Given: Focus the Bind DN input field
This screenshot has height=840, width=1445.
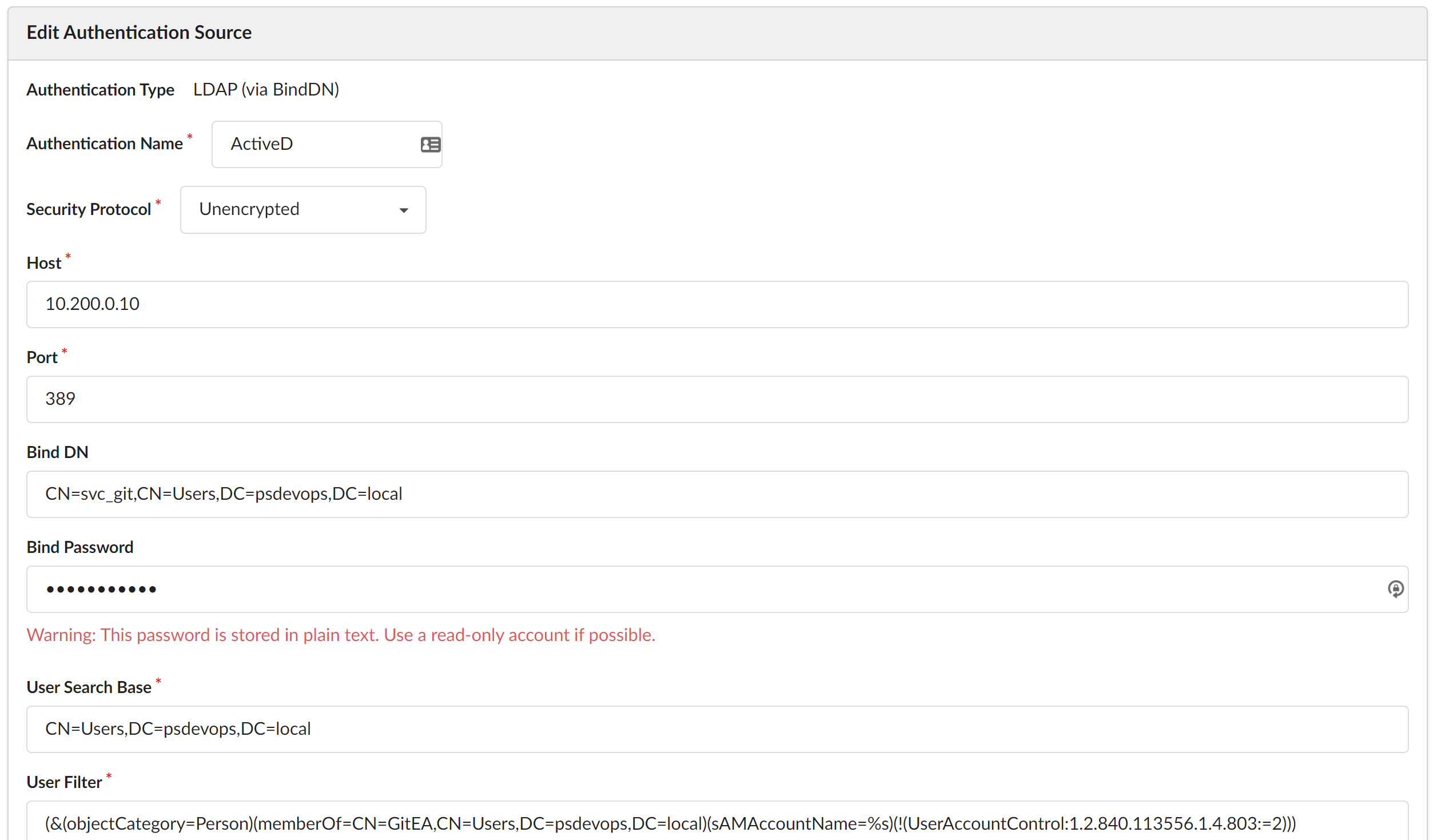Looking at the screenshot, I should tap(716, 494).
